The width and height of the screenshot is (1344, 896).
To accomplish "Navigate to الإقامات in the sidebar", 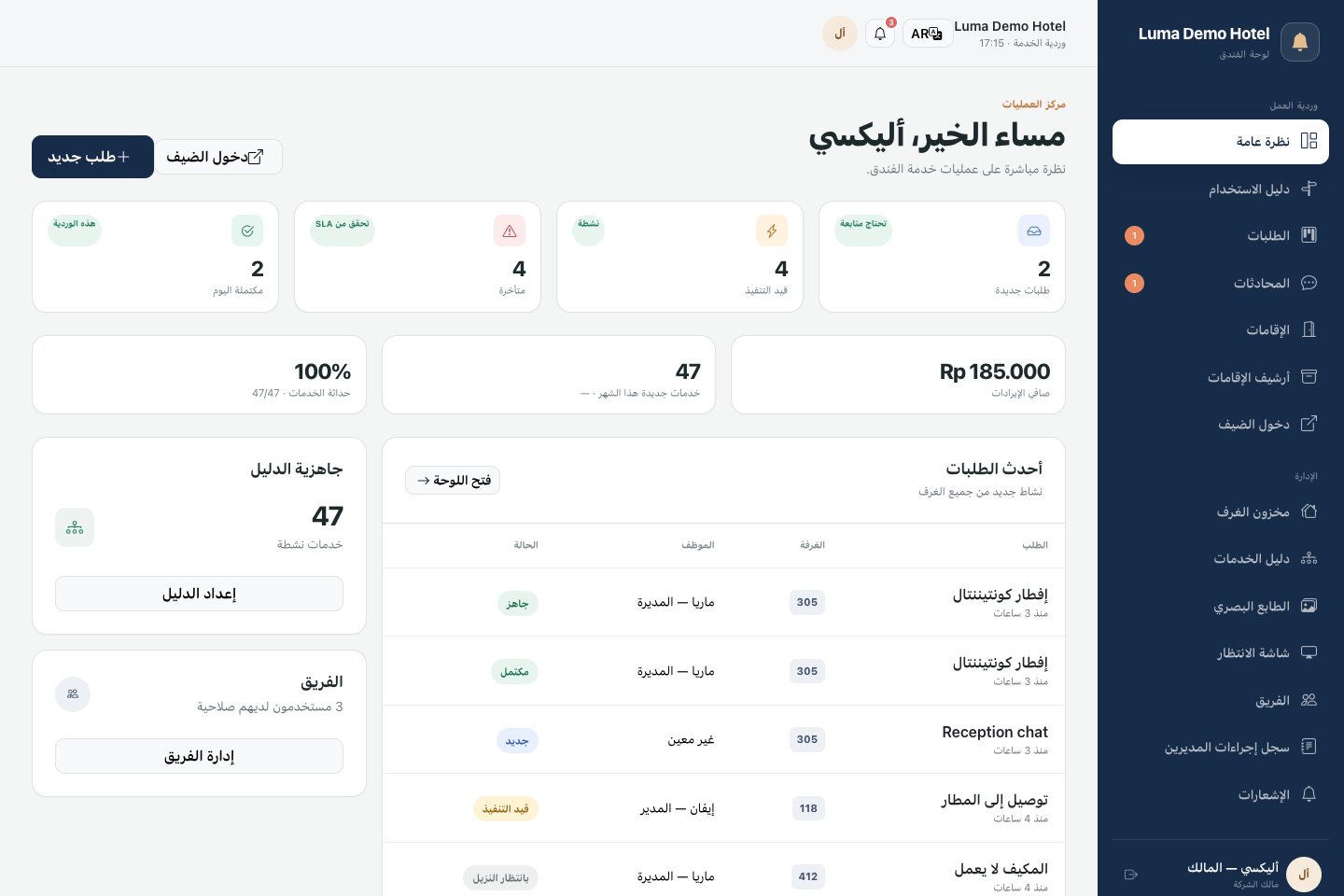I will point(1221,329).
